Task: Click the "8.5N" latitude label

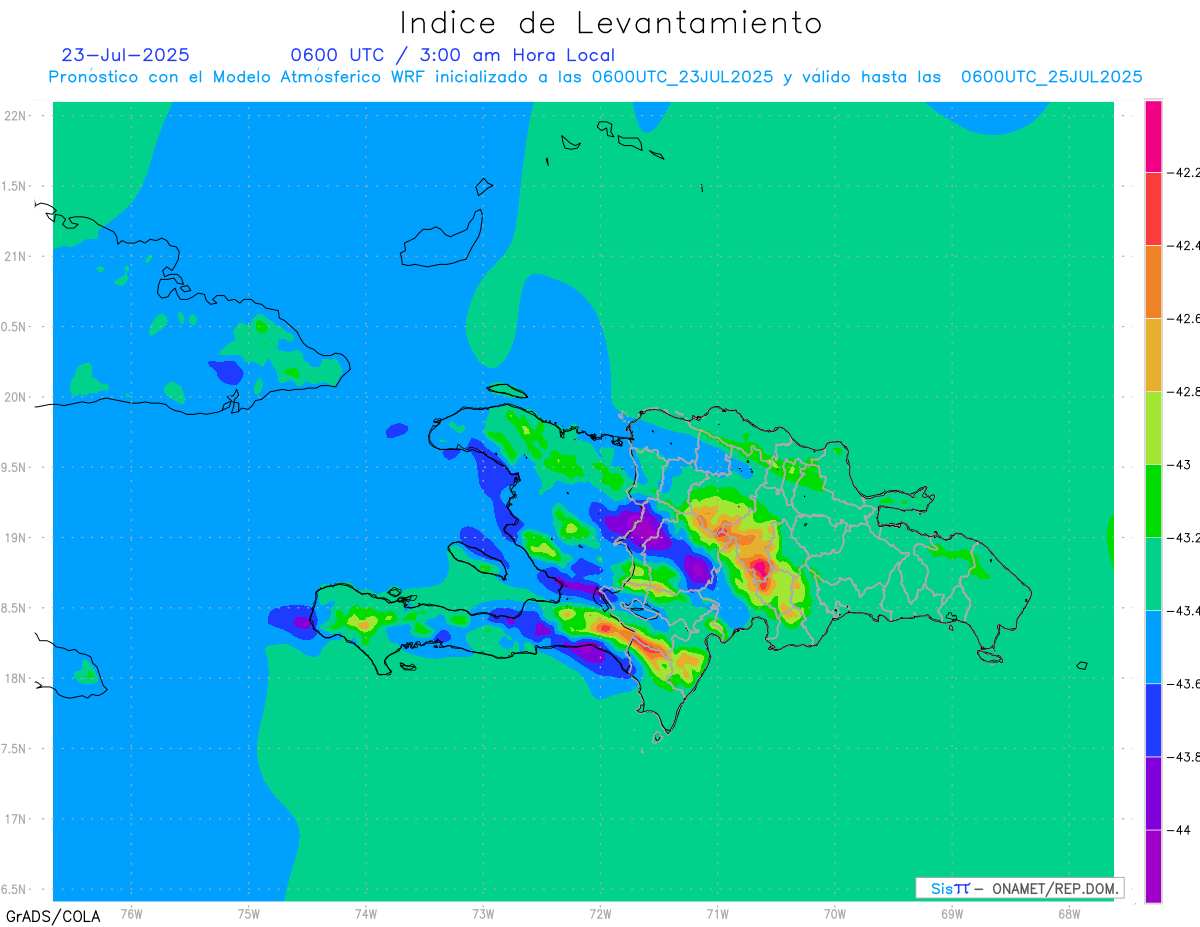Action: [14, 608]
